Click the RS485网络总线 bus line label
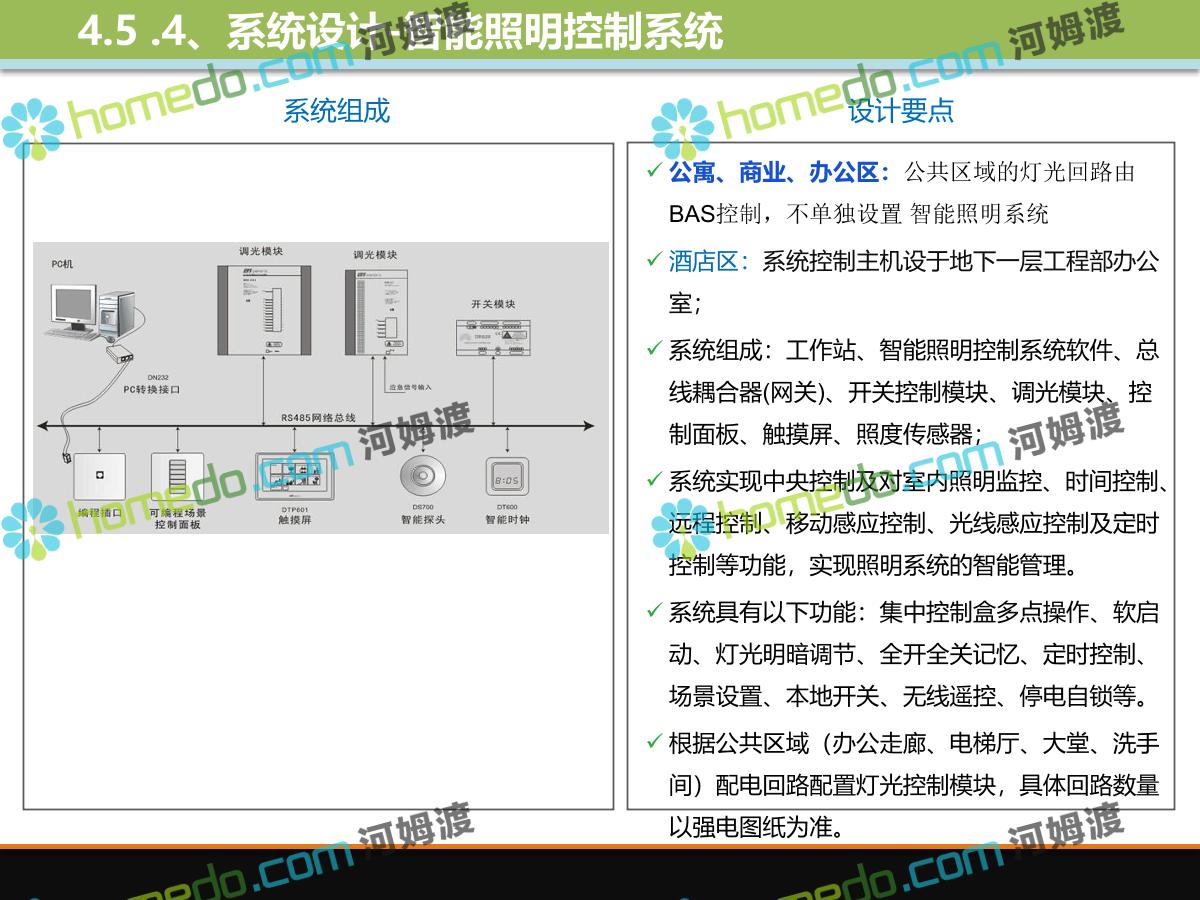The width and height of the screenshot is (1200, 900). pyautogui.click(x=318, y=417)
